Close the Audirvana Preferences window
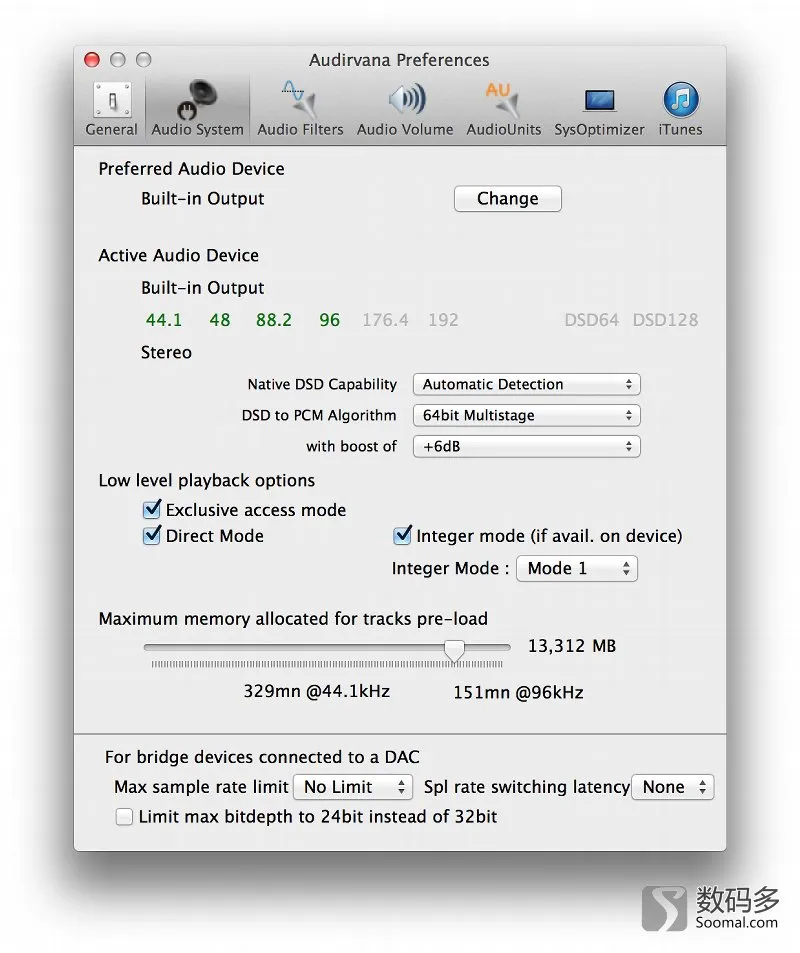The image size is (800, 953). tap(92, 60)
